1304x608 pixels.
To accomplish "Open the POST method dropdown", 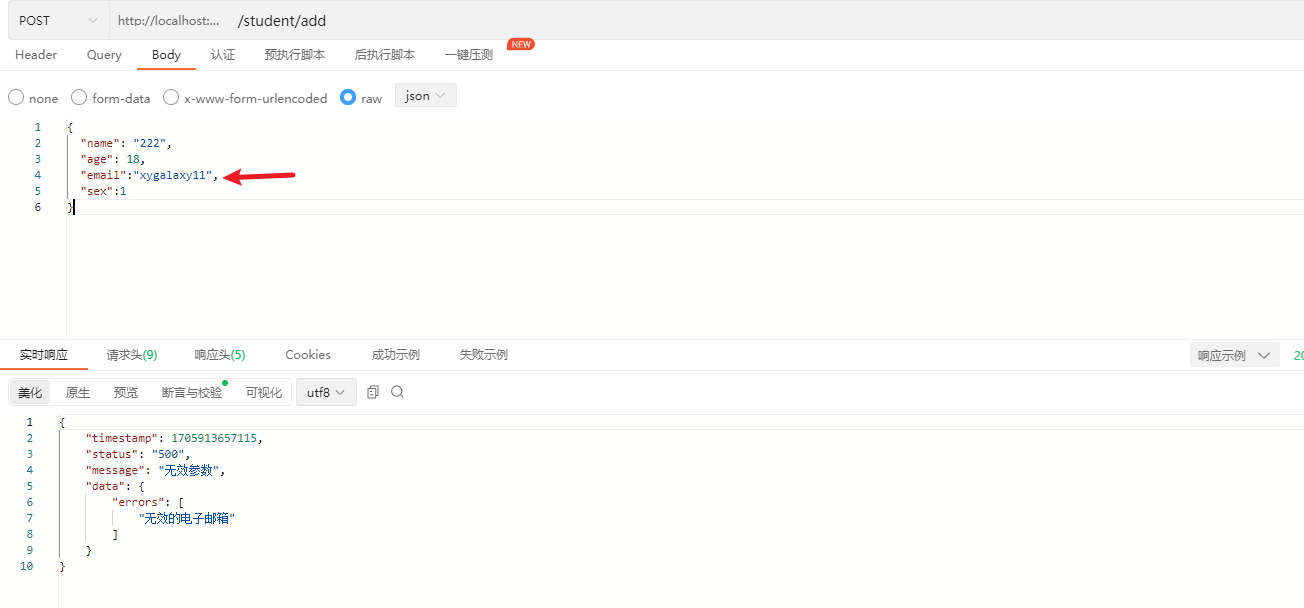I will click(x=58, y=20).
